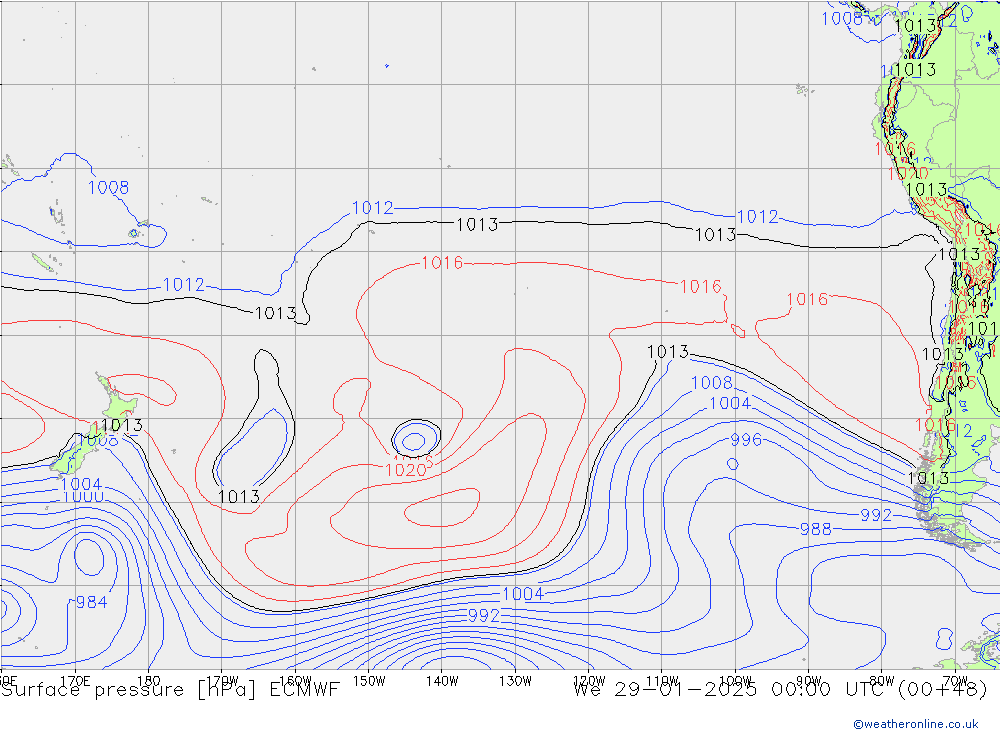1000x733 pixels.
Task: Open the weatheronline.co.uk copyright link
Action: [916, 724]
